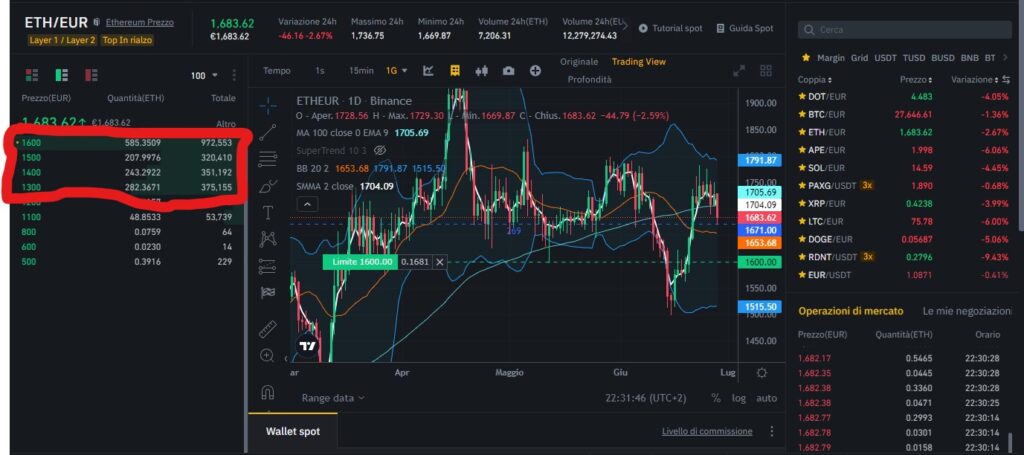Viewport: 1024px width, 455px height.
Task: Unfavorite the SOL/EUR pair star
Action: tap(802, 168)
